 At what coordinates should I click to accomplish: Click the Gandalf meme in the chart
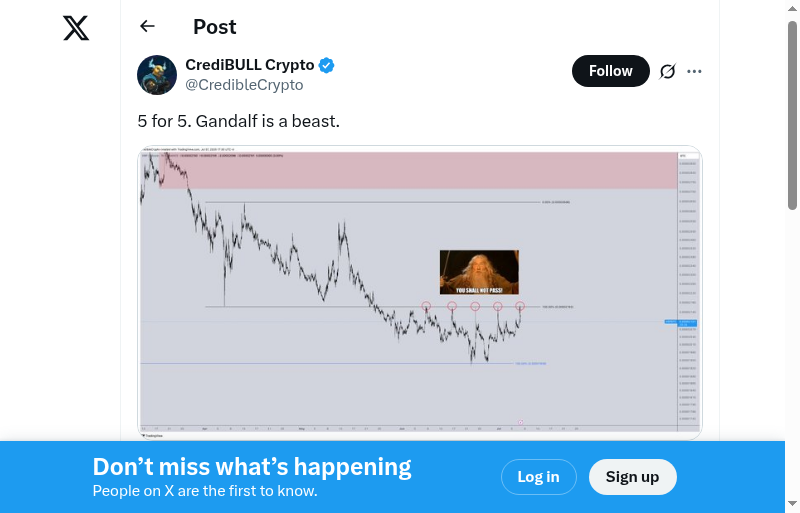point(479,272)
